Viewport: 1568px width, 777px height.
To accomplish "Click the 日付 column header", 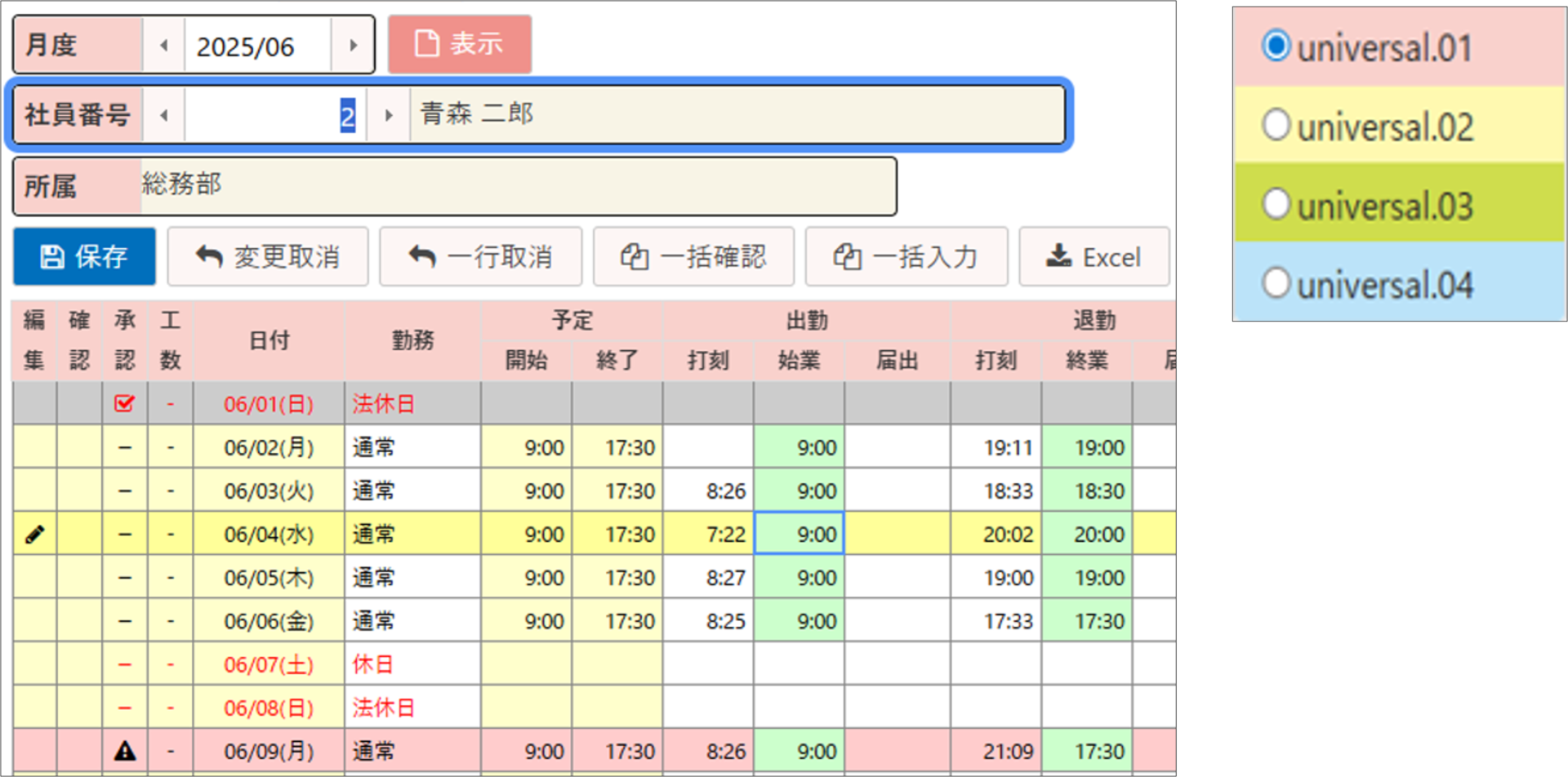I will pyautogui.click(x=269, y=340).
